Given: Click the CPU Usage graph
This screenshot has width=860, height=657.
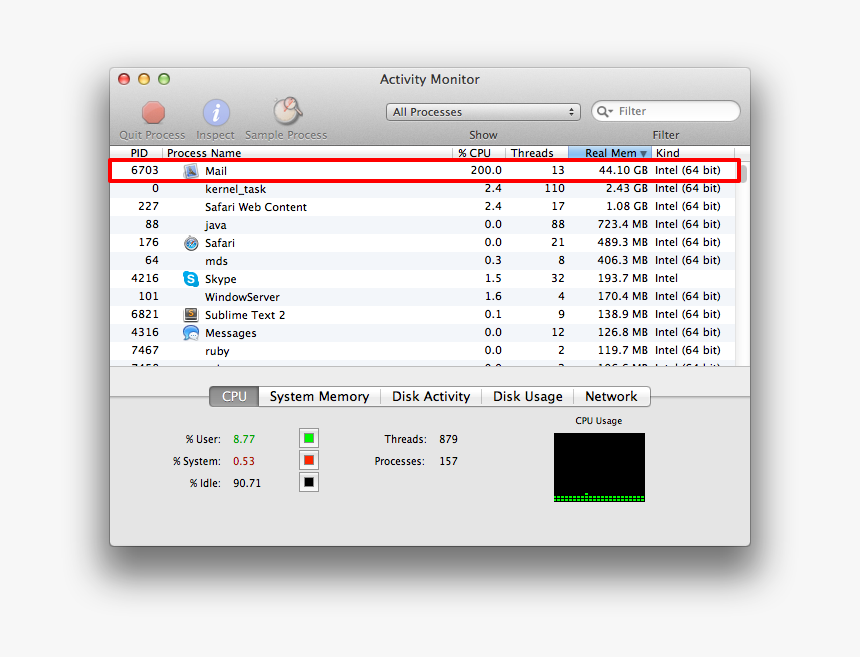Looking at the screenshot, I should coord(599,467).
